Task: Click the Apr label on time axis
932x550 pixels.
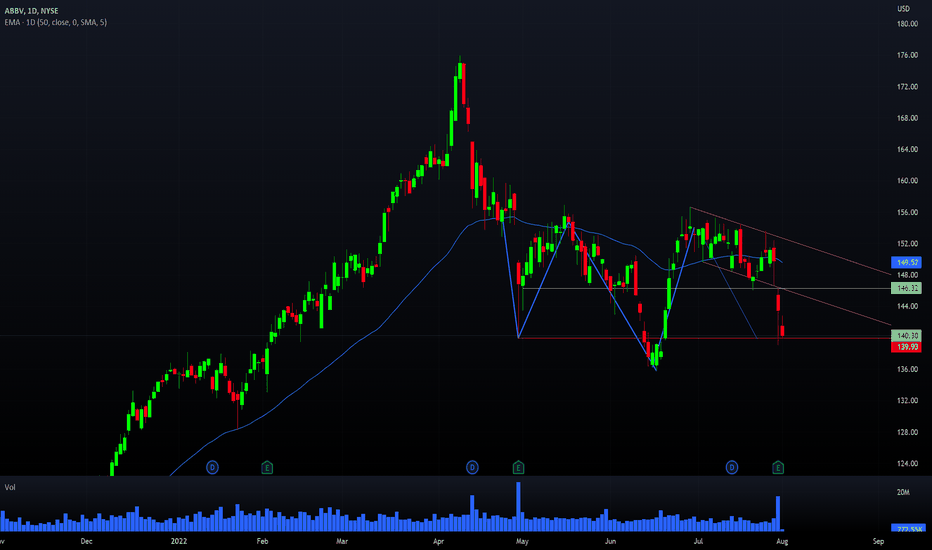Action: [439, 541]
